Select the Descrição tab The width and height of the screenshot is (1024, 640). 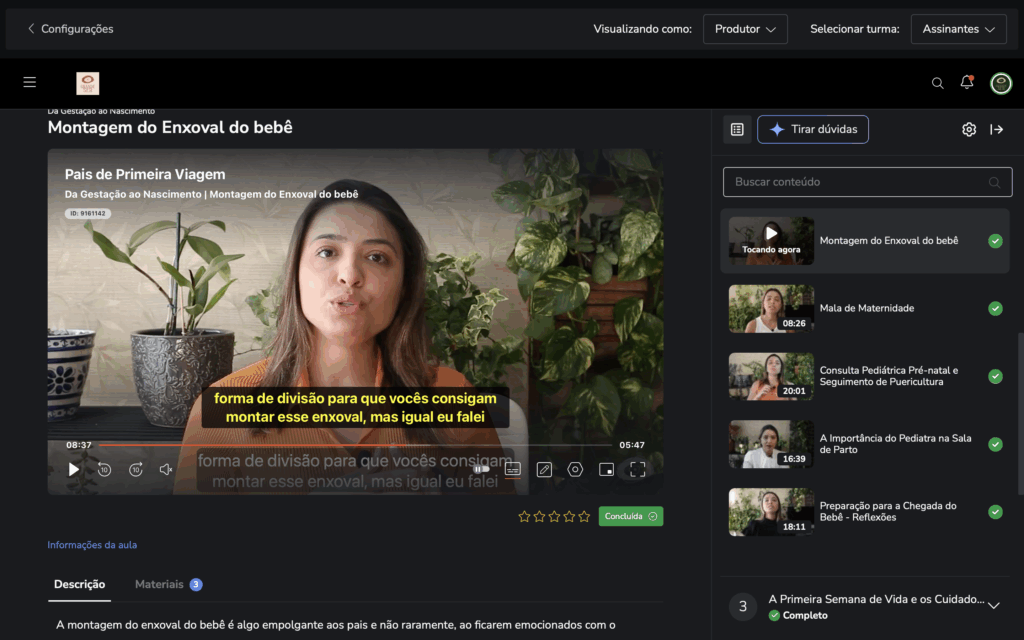tap(80, 584)
